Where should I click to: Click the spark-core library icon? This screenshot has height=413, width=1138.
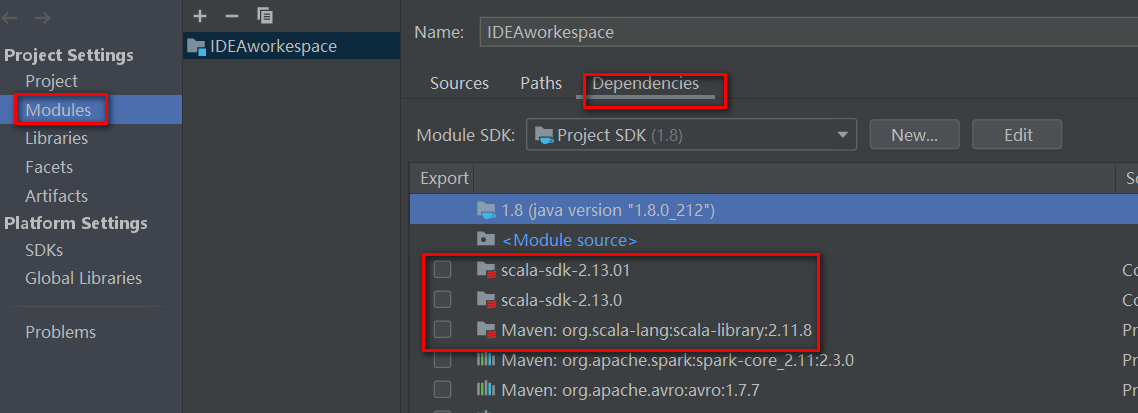[x=487, y=360]
